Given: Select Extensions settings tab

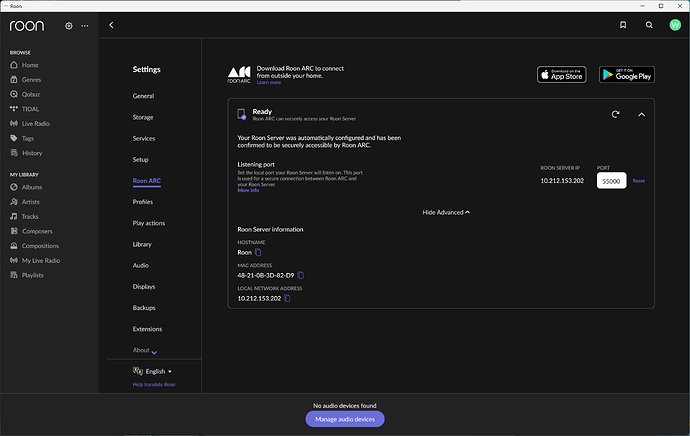Looking at the screenshot, I should click(x=147, y=329).
